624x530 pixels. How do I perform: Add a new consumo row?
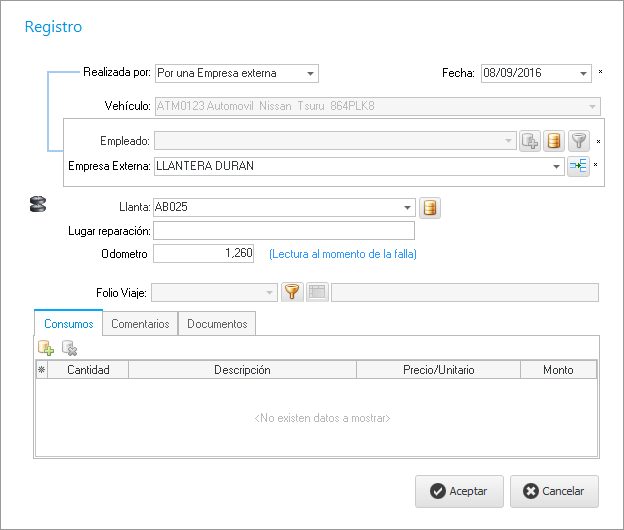pyautogui.click(x=46, y=348)
